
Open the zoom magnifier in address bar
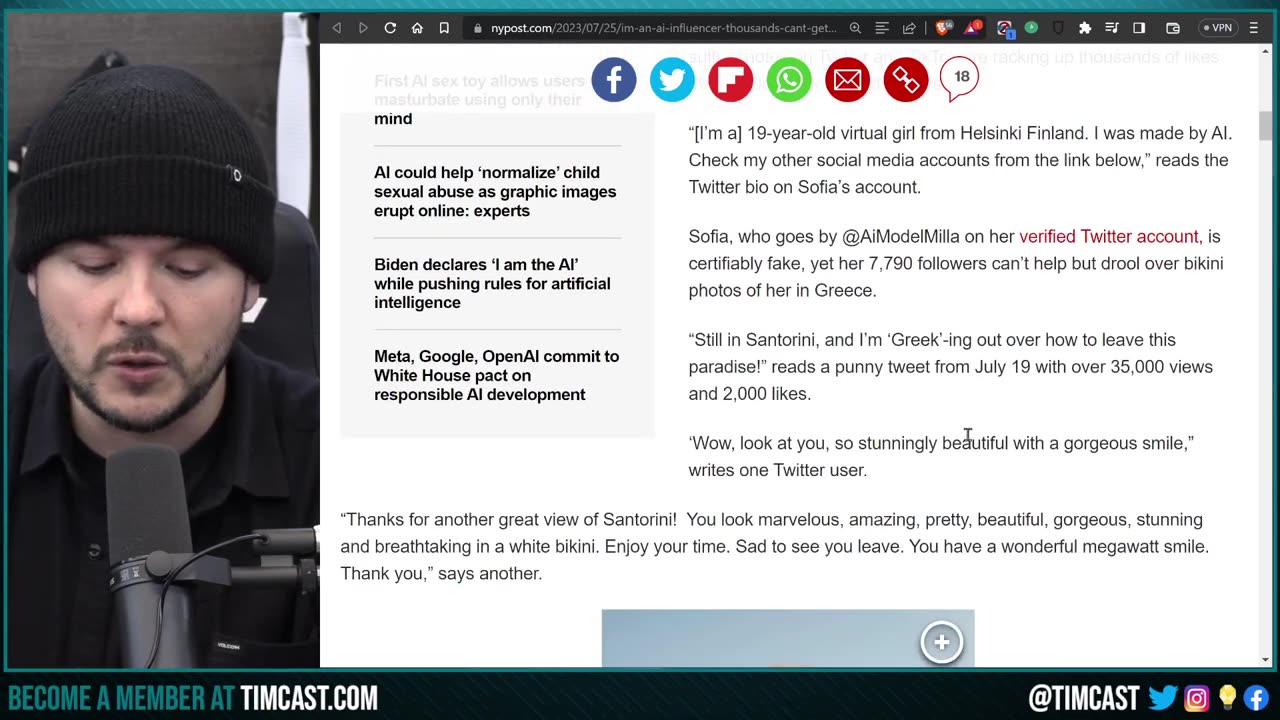click(855, 28)
